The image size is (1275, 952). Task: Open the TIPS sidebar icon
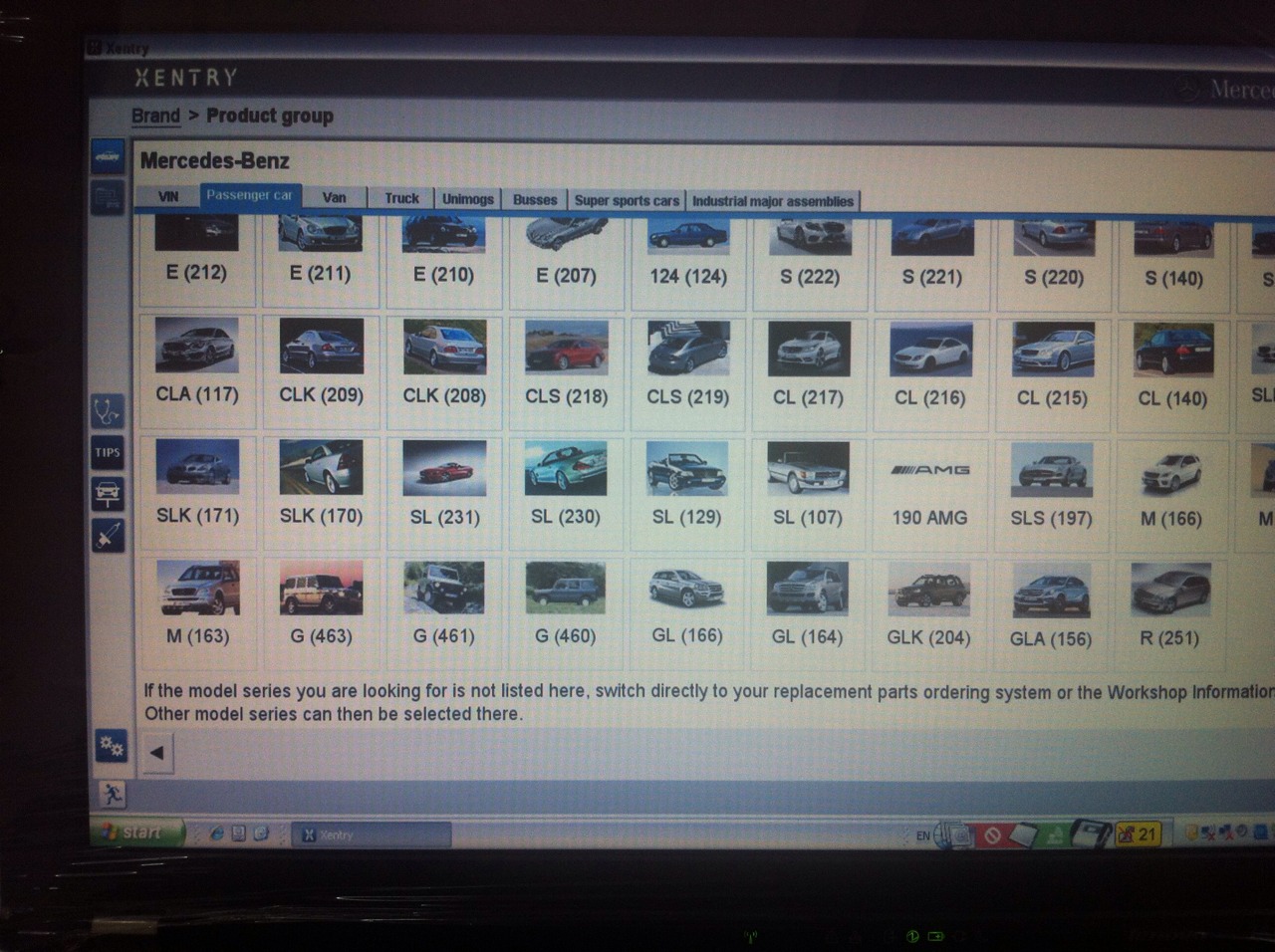click(x=107, y=452)
